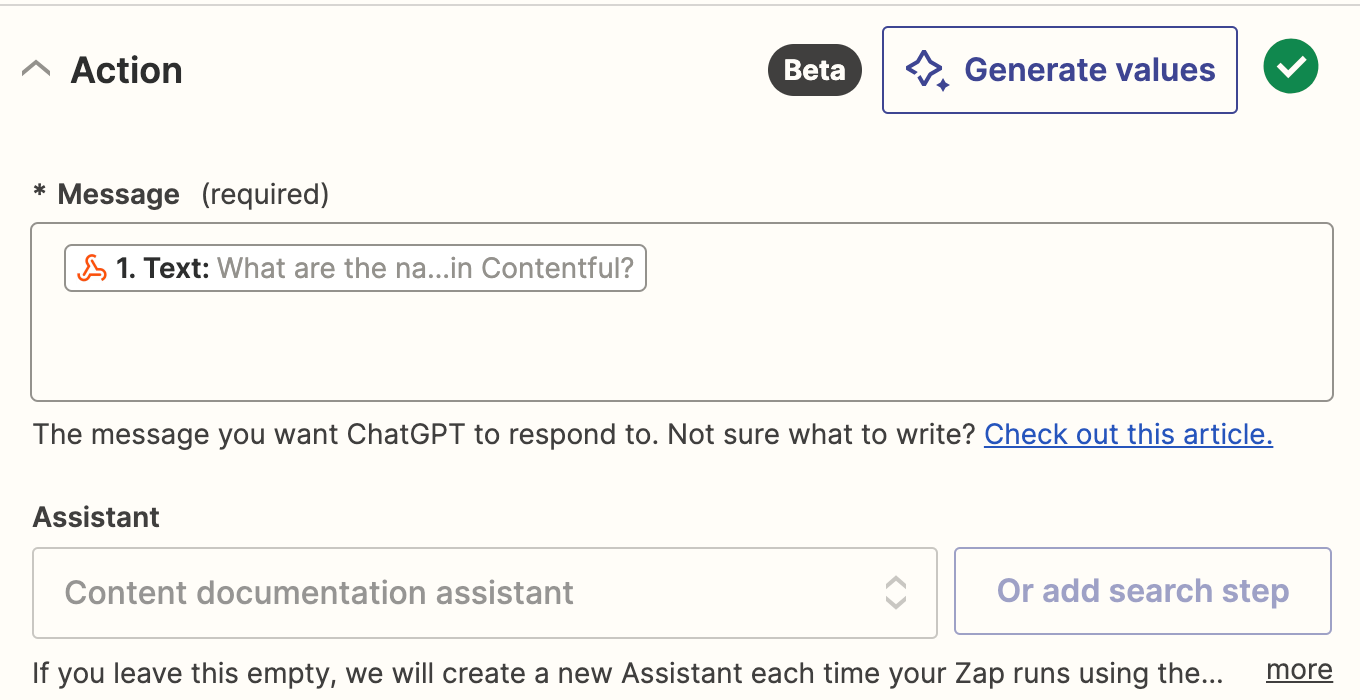The height and width of the screenshot is (700, 1360).
Task: Collapse the Action section chevron
Action: (36, 70)
